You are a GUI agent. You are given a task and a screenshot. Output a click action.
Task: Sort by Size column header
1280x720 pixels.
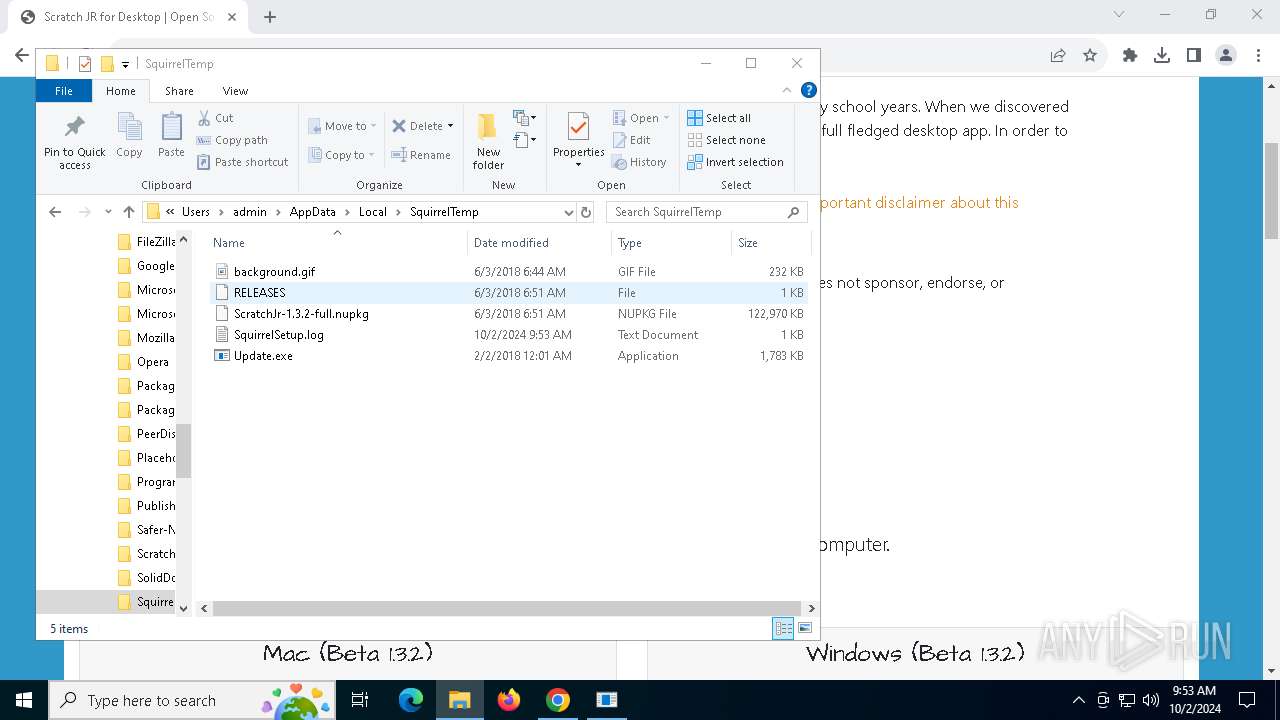(x=771, y=242)
